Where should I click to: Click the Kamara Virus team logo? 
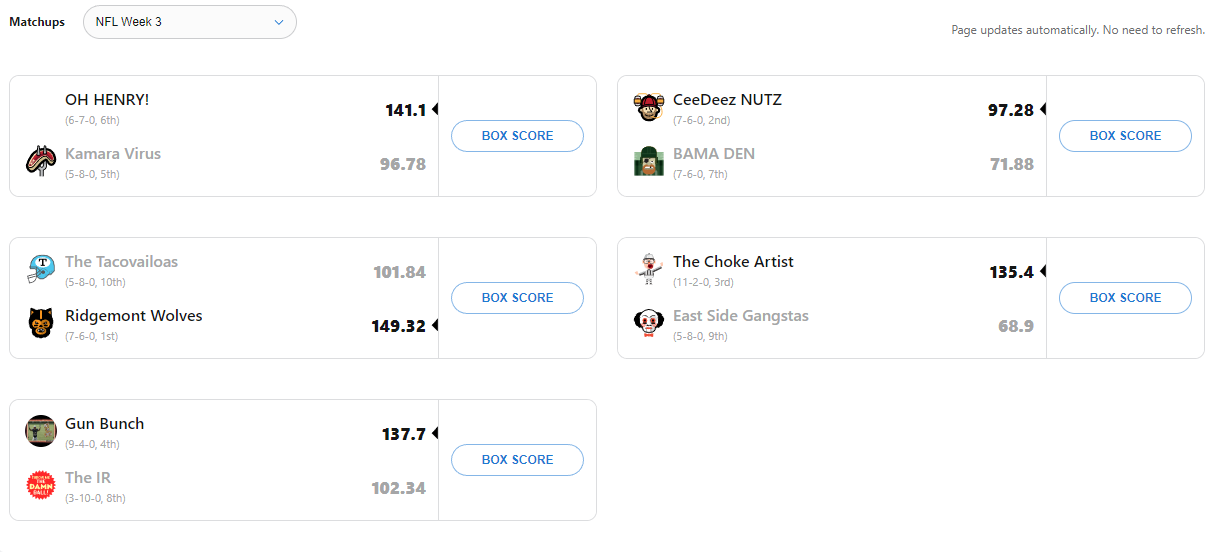coord(41,160)
